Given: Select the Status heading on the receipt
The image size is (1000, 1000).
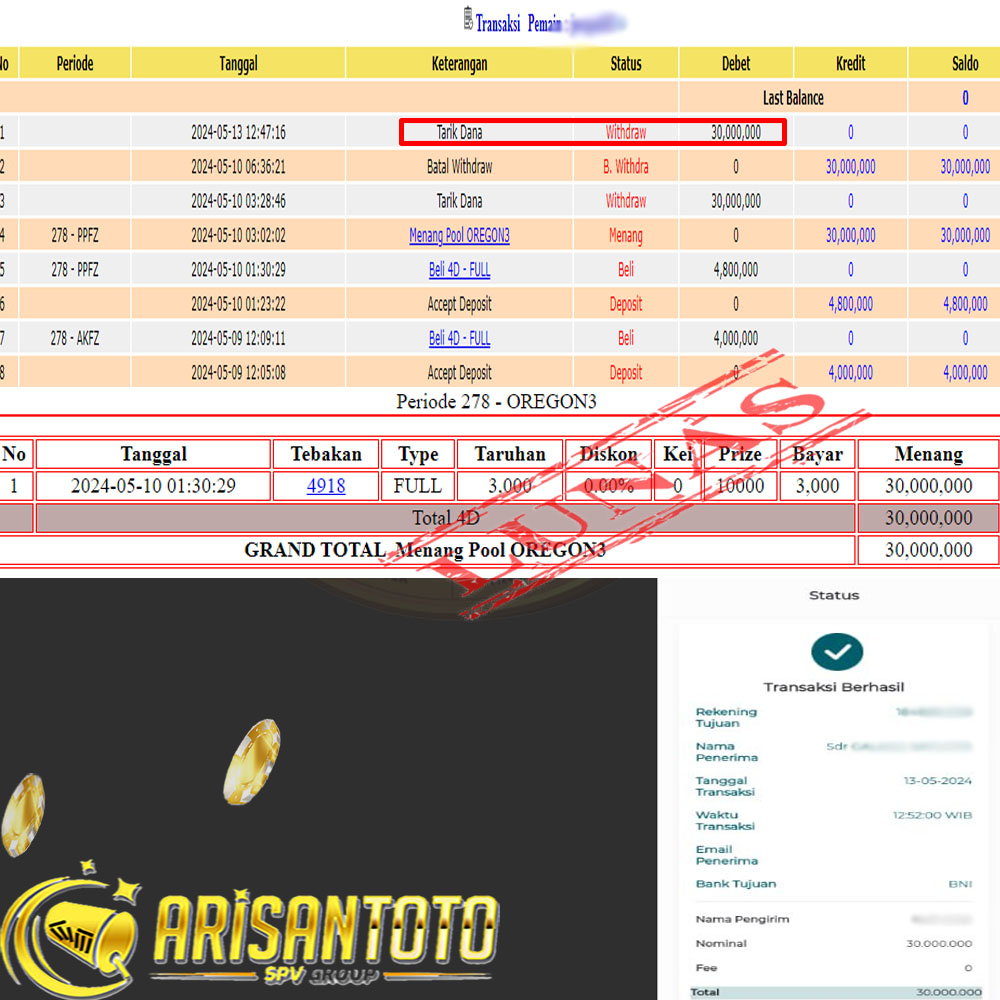Looking at the screenshot, I should (834, 595).
